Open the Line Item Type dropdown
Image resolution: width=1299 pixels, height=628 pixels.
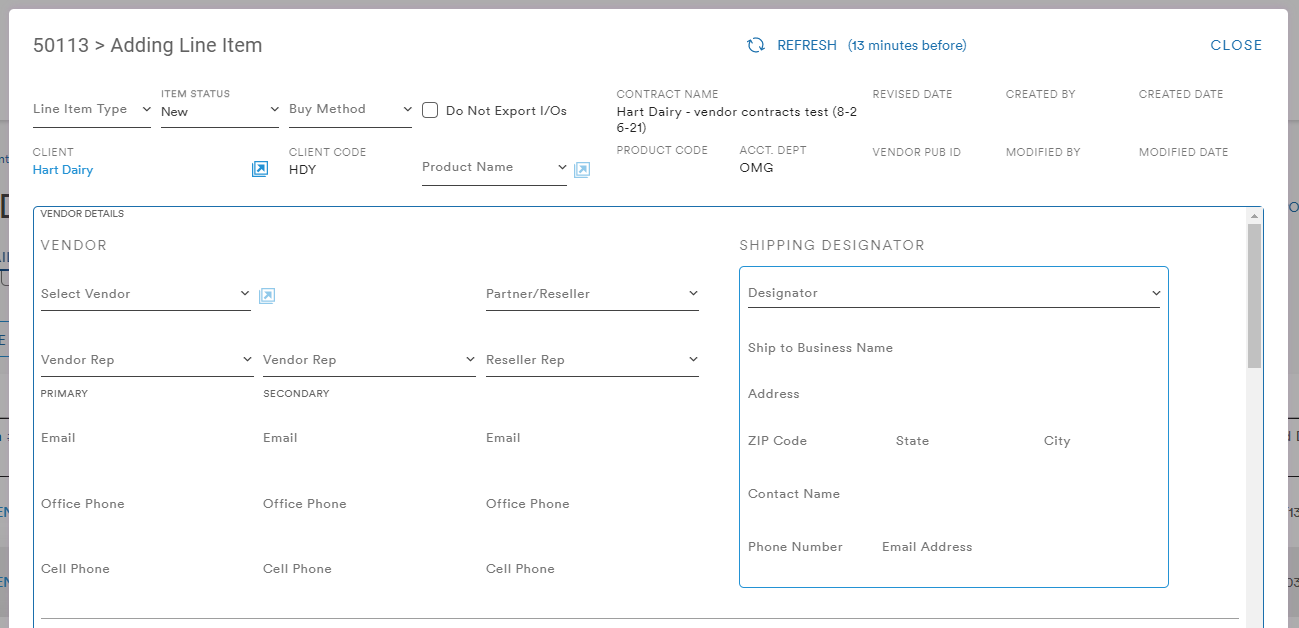(x=92, y=110)
